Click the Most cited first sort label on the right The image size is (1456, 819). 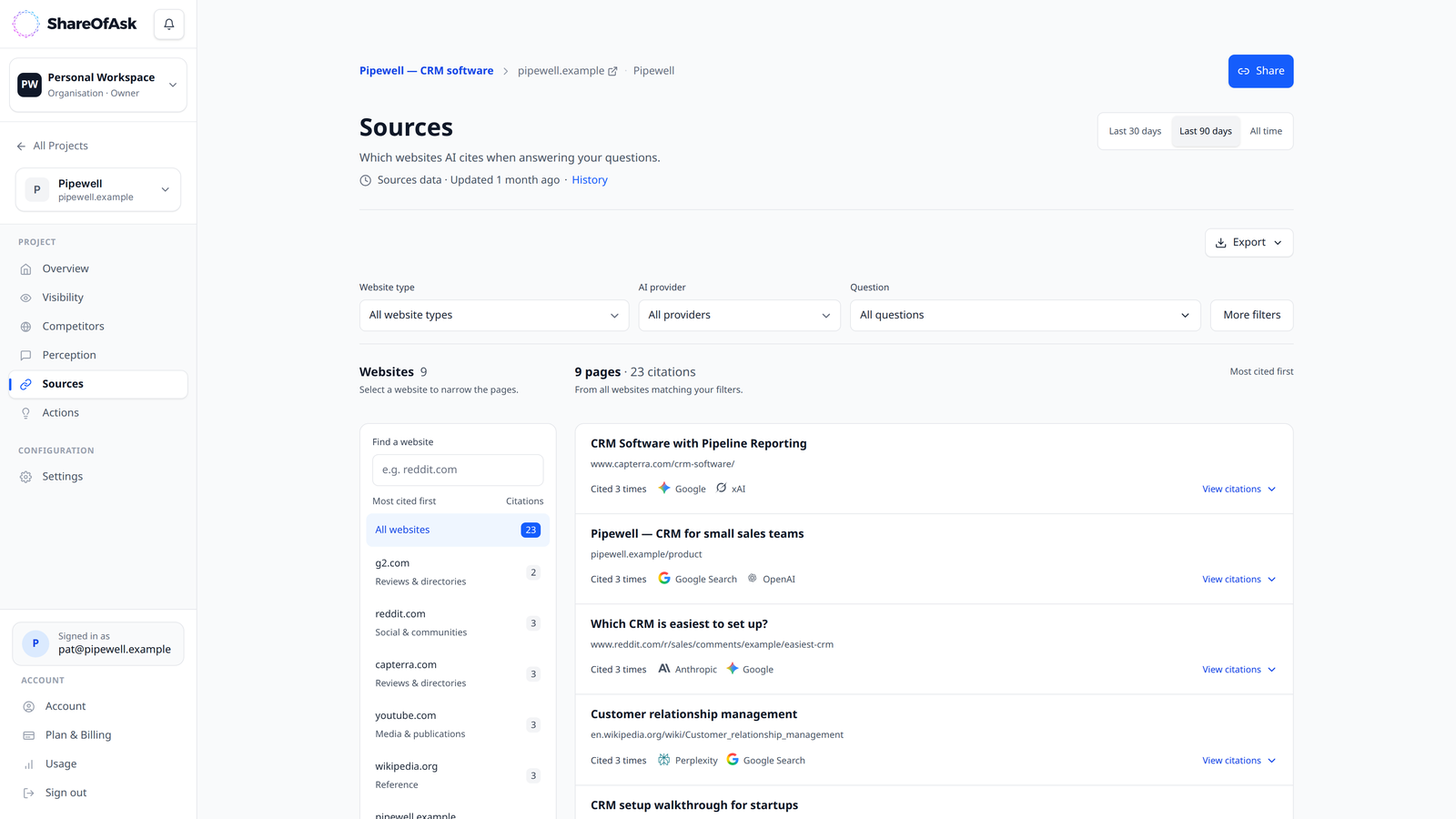[1261, 372]
